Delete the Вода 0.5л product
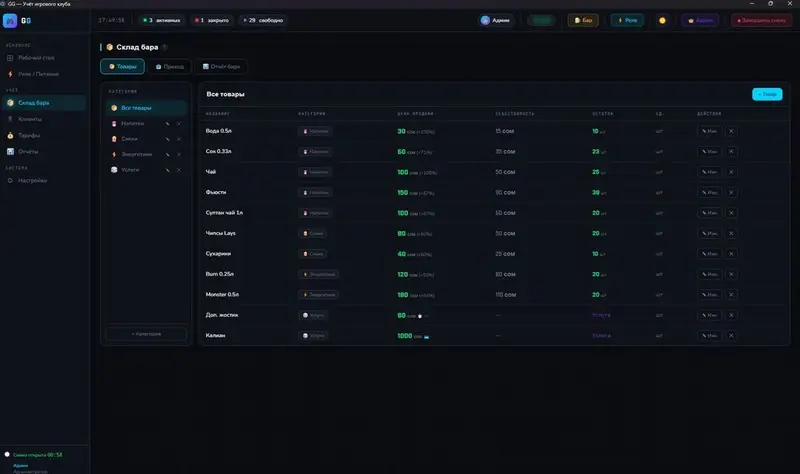This screenshot has width=800, height=474. click(x=731, y=131)
